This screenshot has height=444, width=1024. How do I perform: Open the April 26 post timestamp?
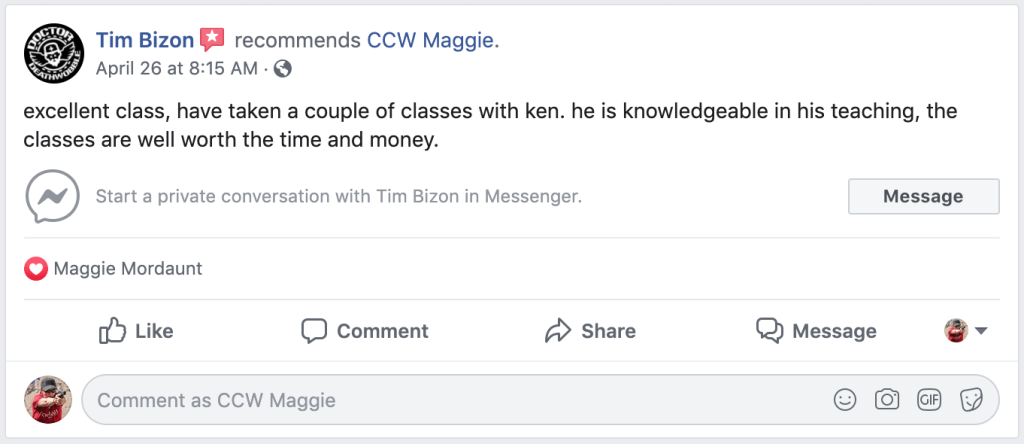(176, 69)
